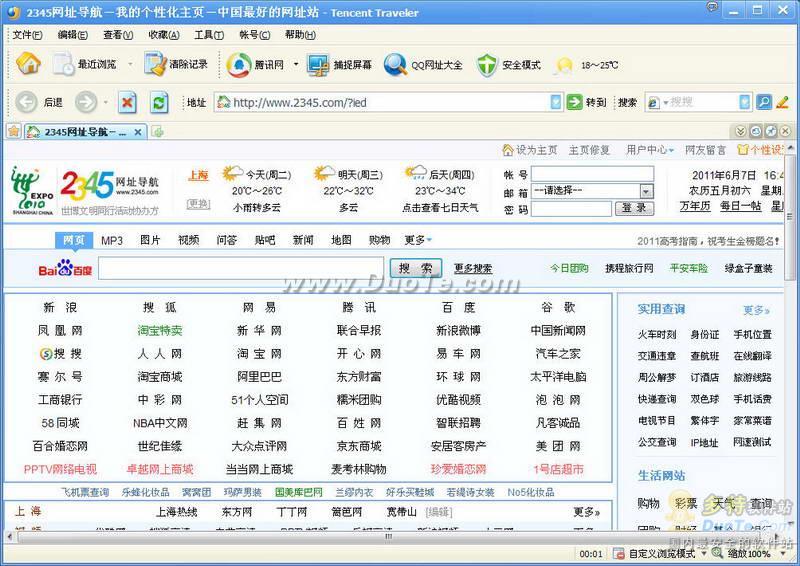Open the 收藏(A) menu

tap(164, 35)
